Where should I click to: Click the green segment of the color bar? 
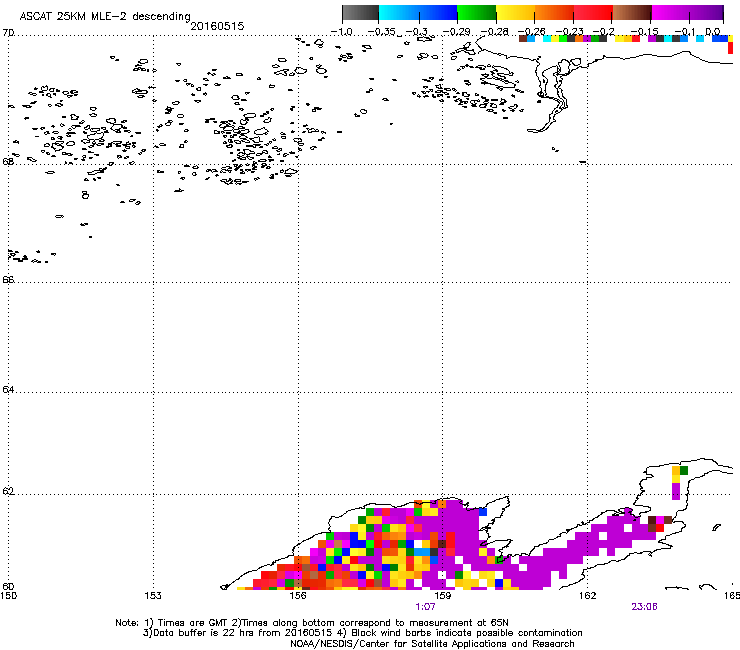tap(476, 13)
